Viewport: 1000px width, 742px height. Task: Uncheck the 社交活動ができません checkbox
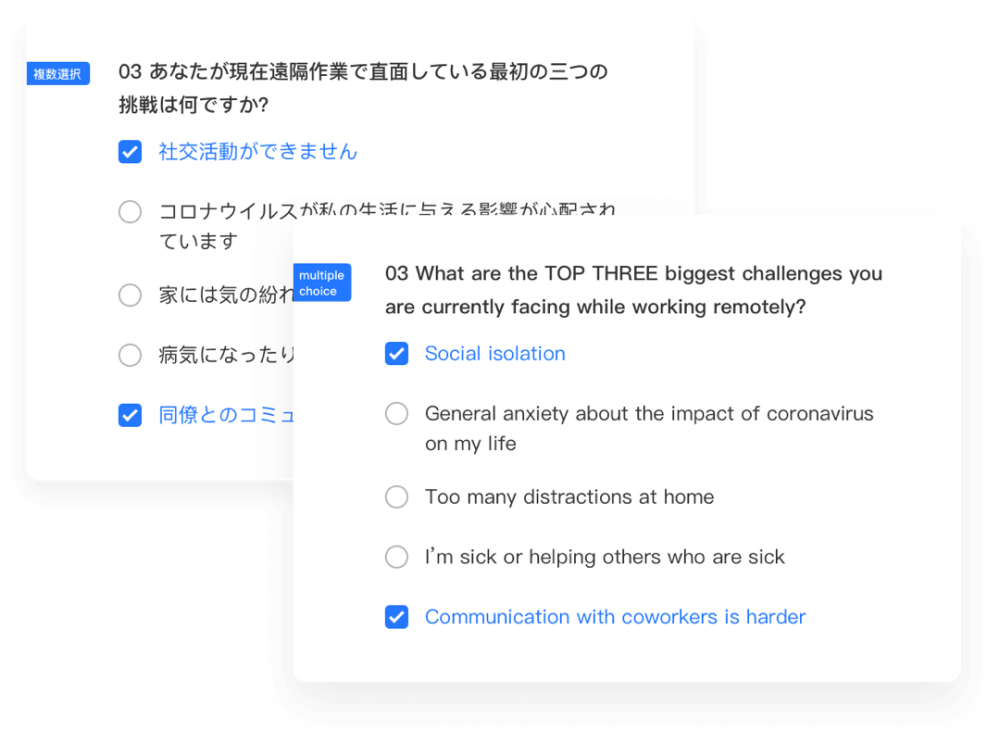tap(130, 152)
